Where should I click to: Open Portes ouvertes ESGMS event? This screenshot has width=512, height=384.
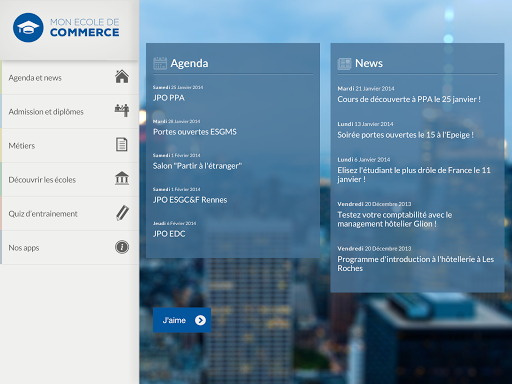click(x=195, y=132)
